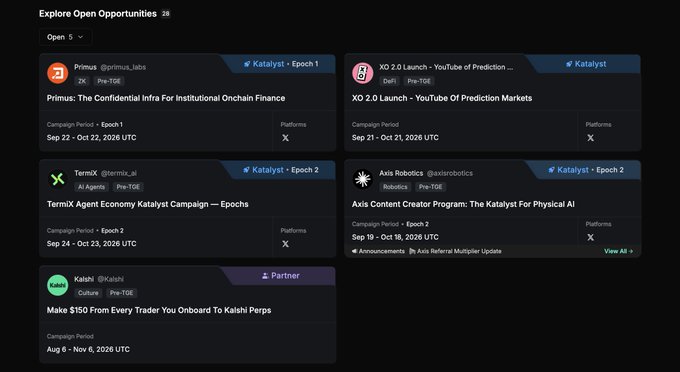680x372 pixels.
Task: Click the Axis Robotics project name
Action: click(x=401, y=173)
